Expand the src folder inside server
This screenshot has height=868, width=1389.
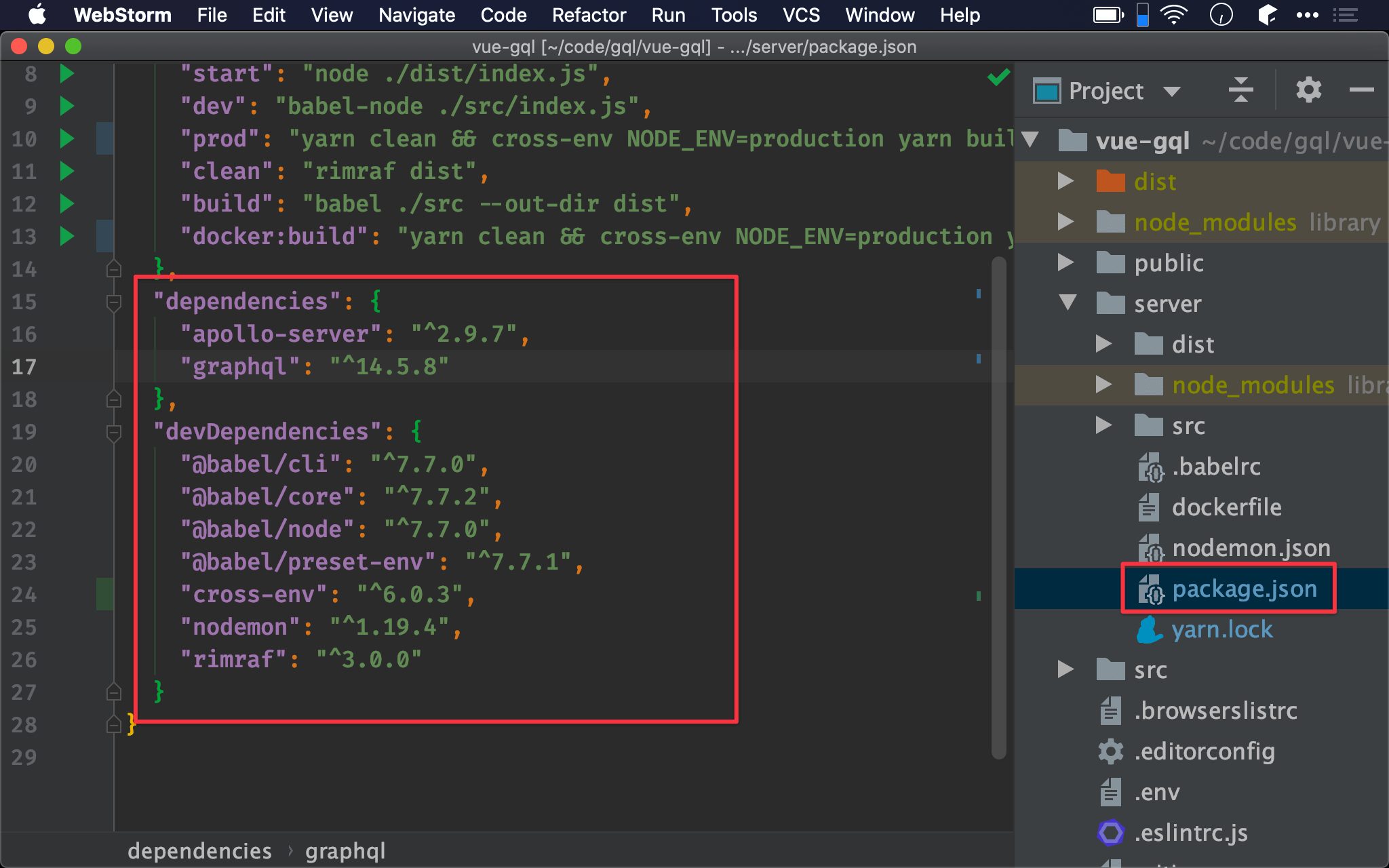click(1103, 425)
